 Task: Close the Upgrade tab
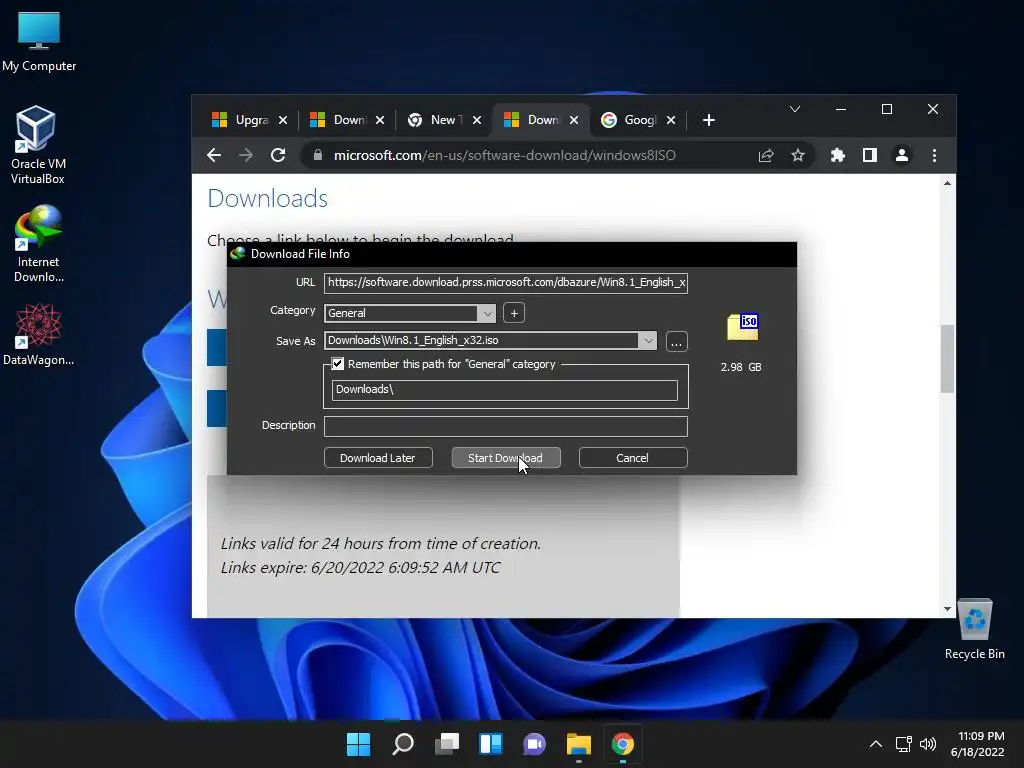[x=283, y=120]
